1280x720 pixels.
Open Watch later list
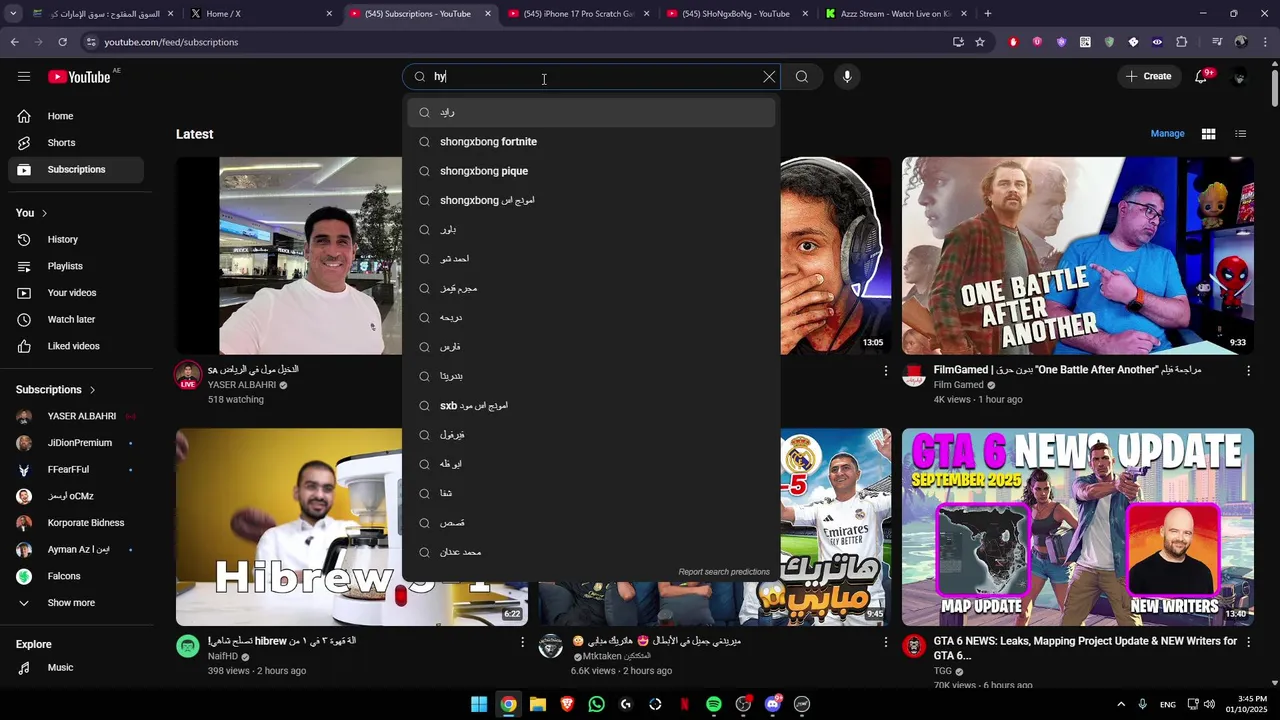tap(76, 320)
